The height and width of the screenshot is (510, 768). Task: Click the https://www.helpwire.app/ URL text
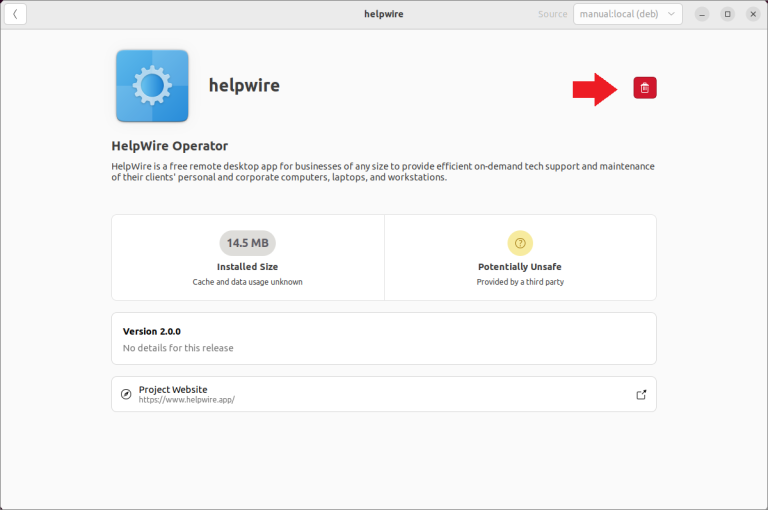point(187,400)
